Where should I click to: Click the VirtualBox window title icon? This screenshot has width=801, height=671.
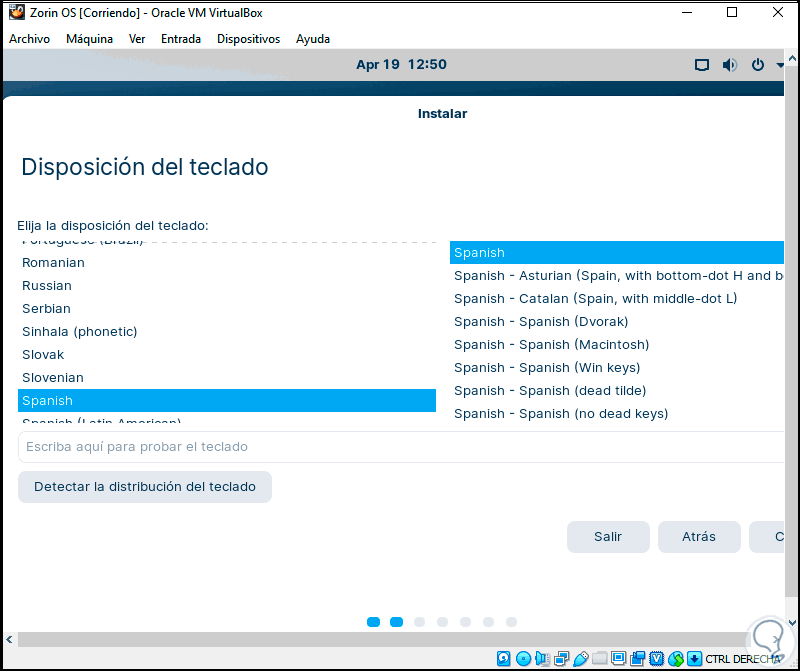17,12
